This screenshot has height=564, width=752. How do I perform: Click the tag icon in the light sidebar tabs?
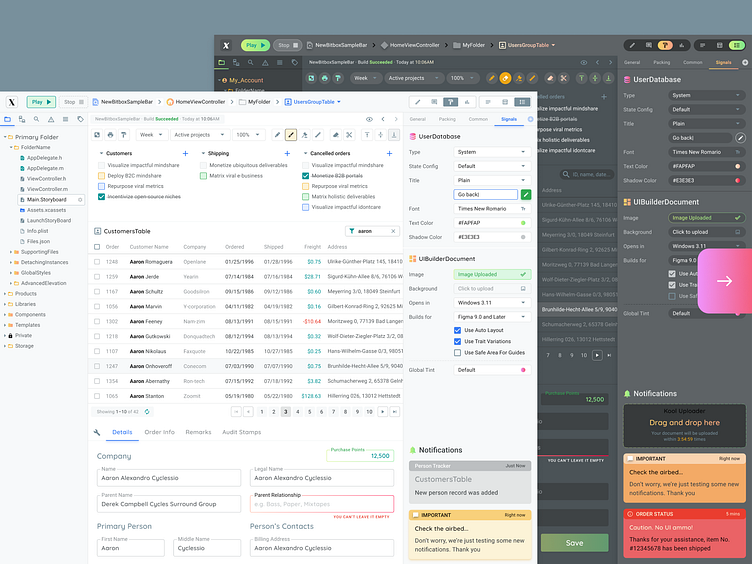coord(81,119)
